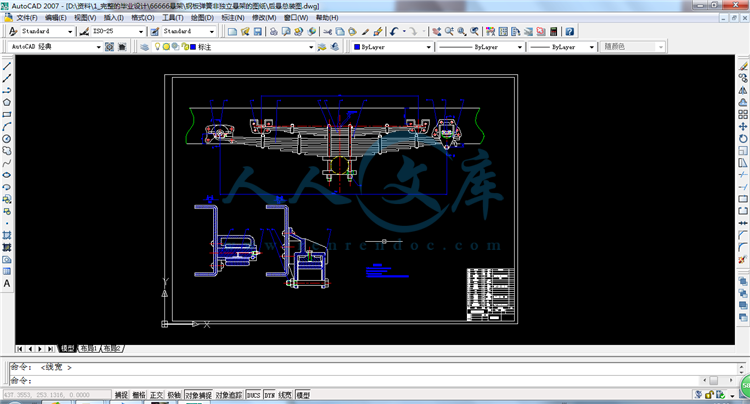
Task: Click the Help question mark icon
Action: coord(569,32)
